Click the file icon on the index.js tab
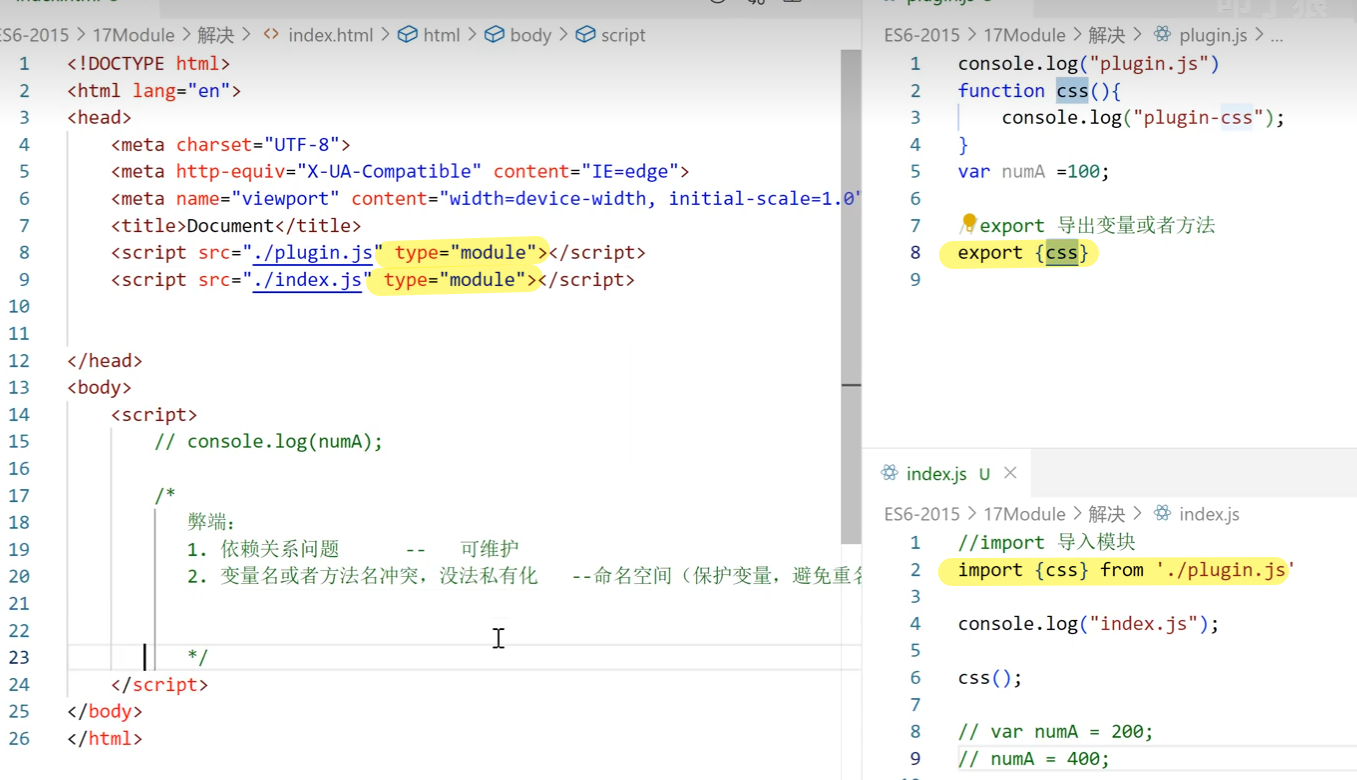 click(889, 473)
